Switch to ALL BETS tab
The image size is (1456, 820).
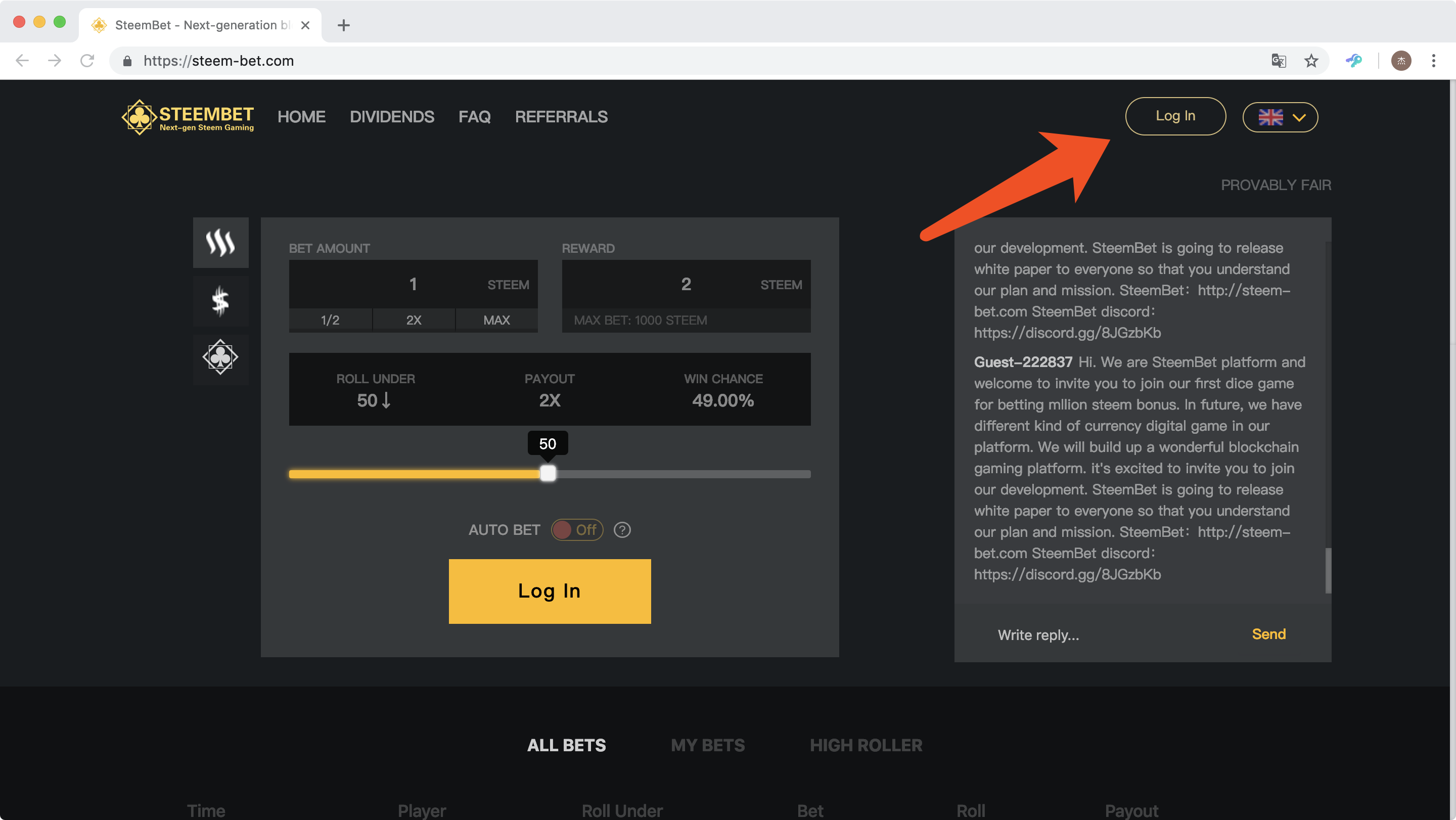coord(566,745)
